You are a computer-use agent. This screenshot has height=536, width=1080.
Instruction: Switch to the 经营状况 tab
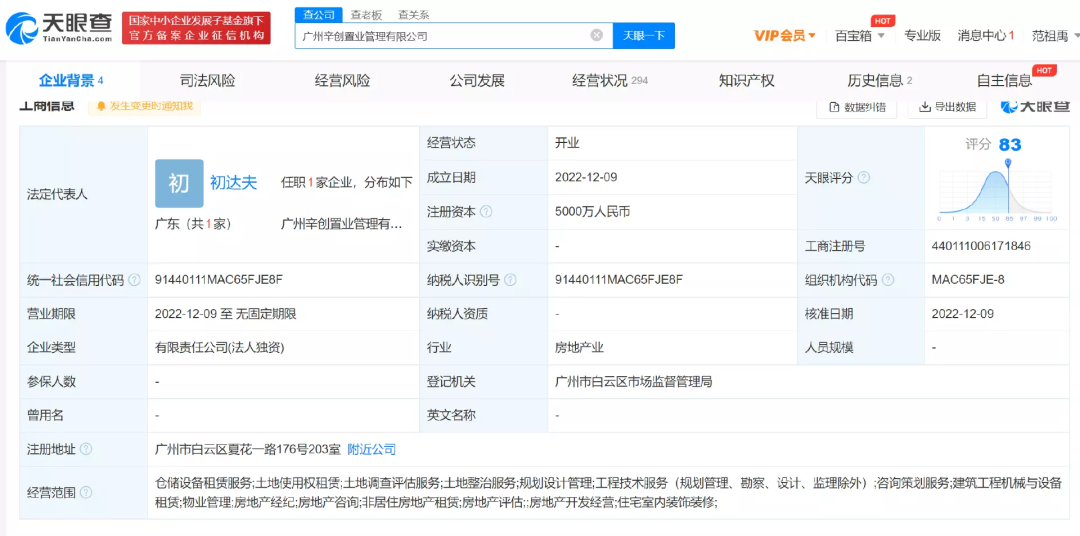[x=610, y=81]
